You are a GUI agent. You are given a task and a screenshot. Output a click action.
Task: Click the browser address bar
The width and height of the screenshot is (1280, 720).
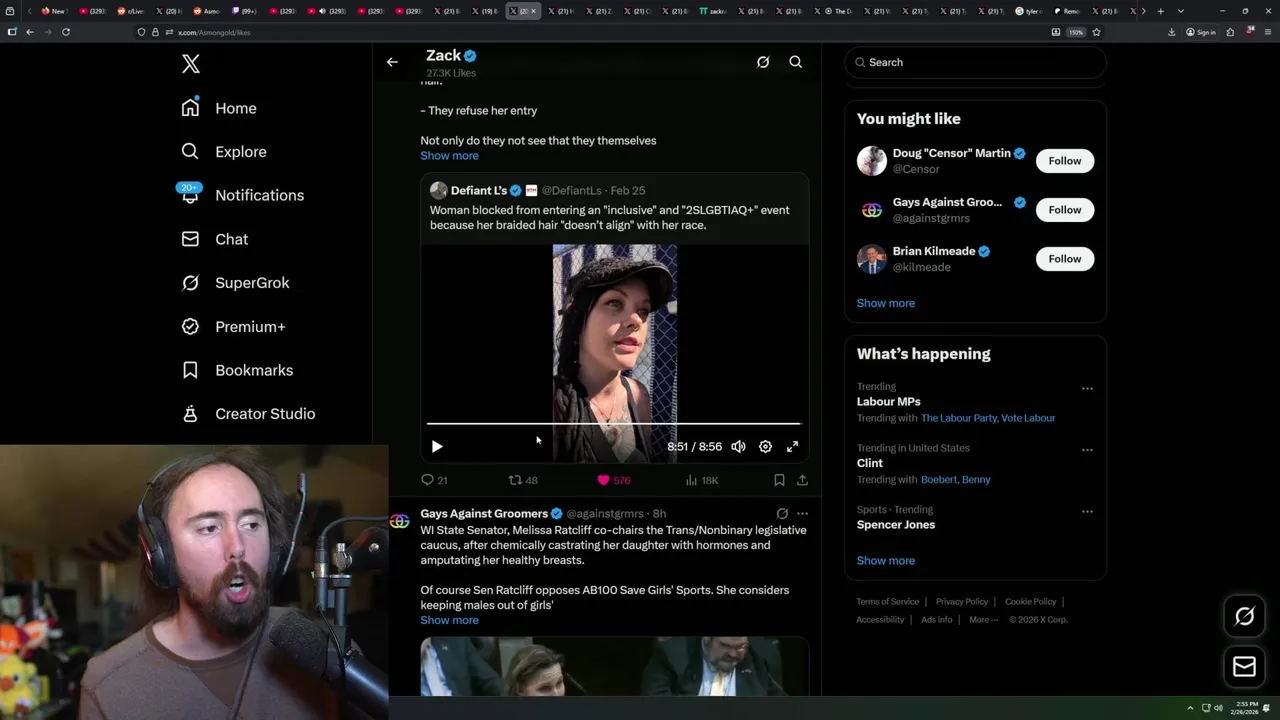pos(600,32)
